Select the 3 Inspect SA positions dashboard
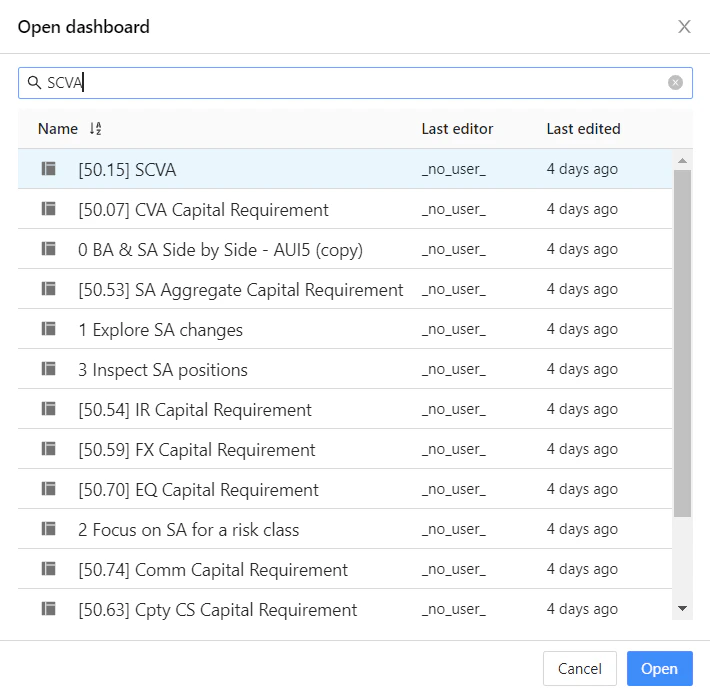 point(345,369)
